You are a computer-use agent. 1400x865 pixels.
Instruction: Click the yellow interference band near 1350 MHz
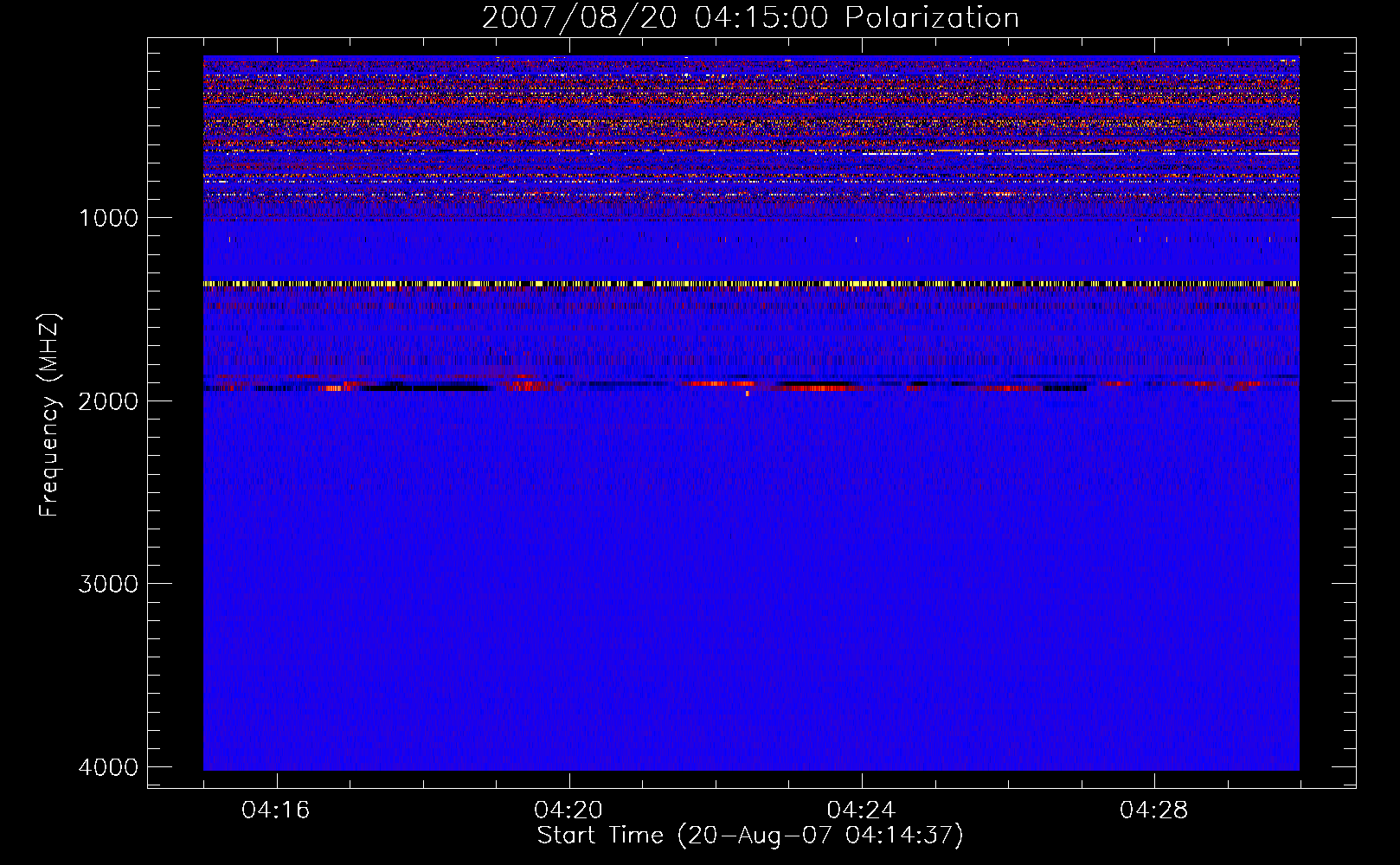pos(751,284)
